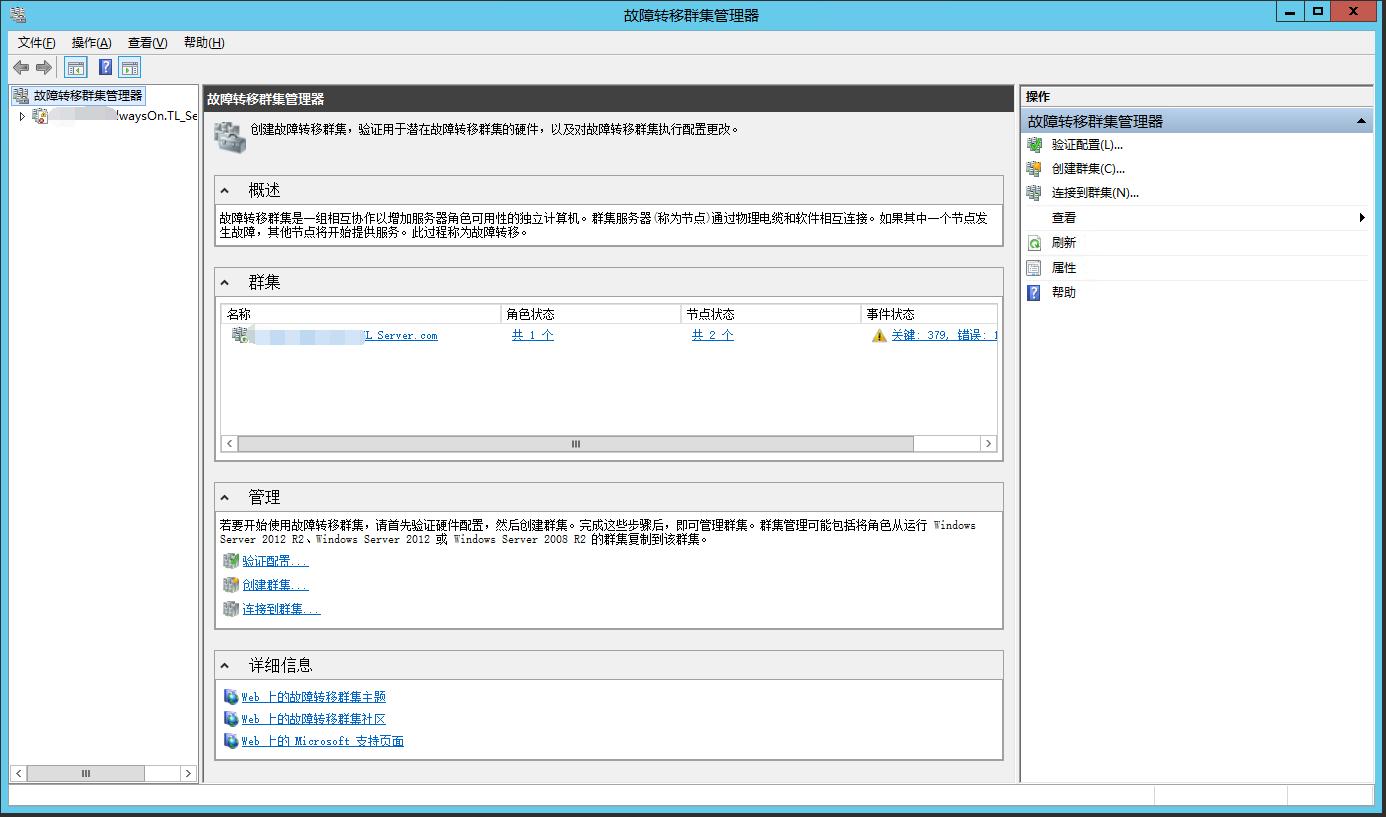Screen dimensions: 1386x817
Task: Expand the cluster node in the tree
Action: (x=22, y=117)
